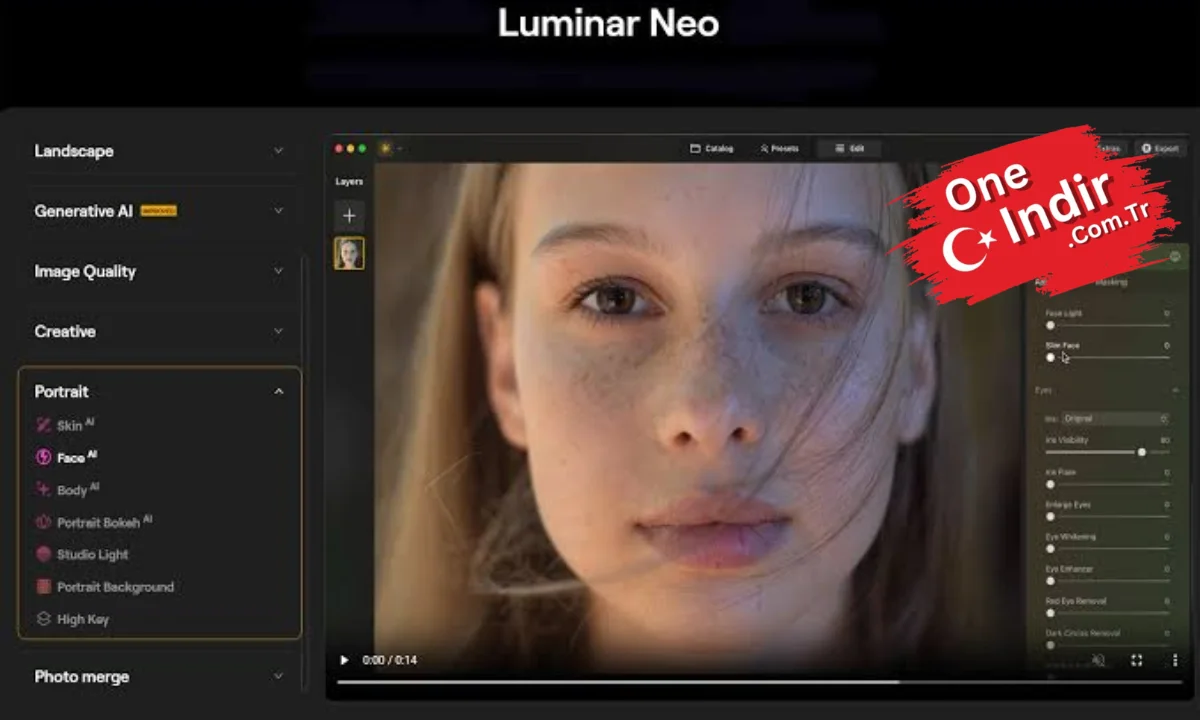Adjust the Iris Flare slider
Viewport: 1200px width, 720px height.
click(x=1108, y=484)
